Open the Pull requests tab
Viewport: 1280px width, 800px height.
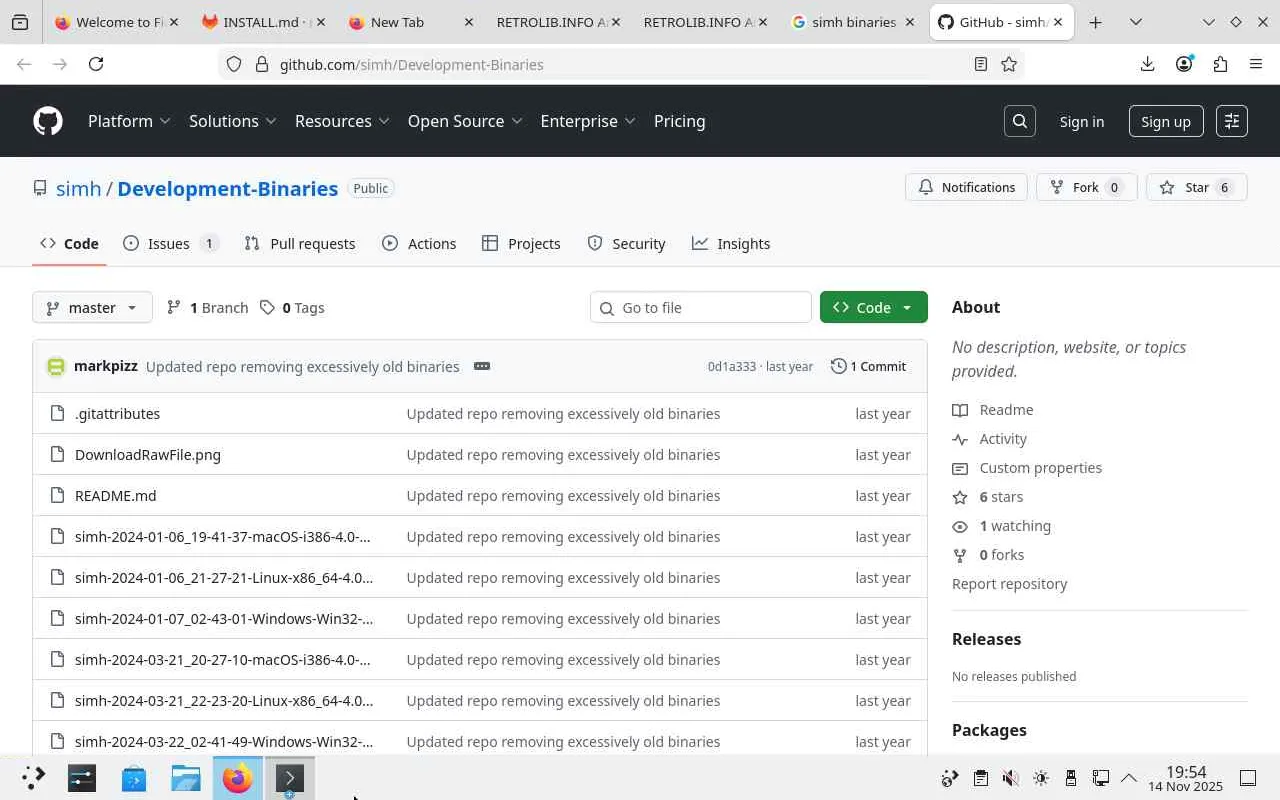pos(300,243)
